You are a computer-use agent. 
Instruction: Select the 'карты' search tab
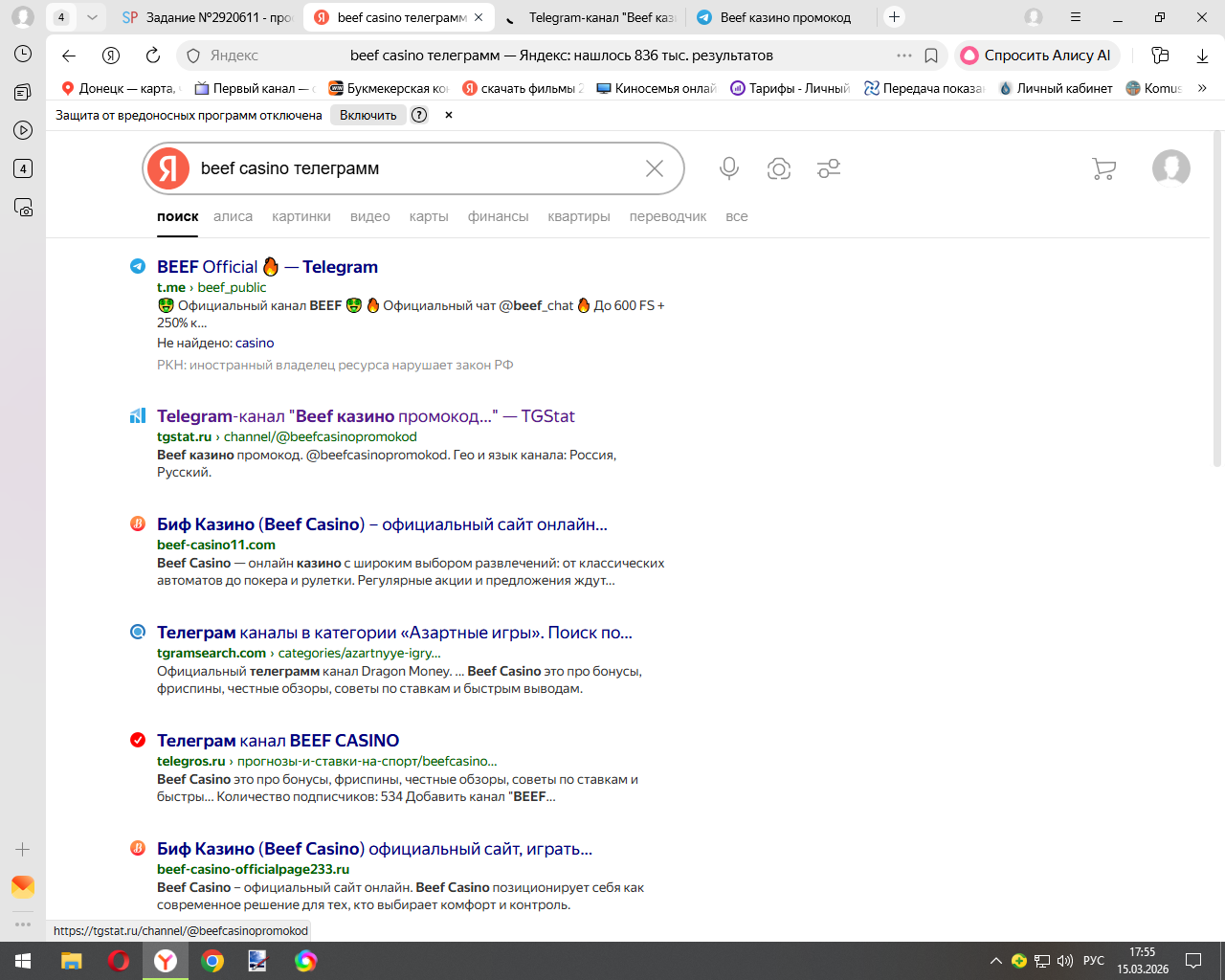[x=429, y=216]
